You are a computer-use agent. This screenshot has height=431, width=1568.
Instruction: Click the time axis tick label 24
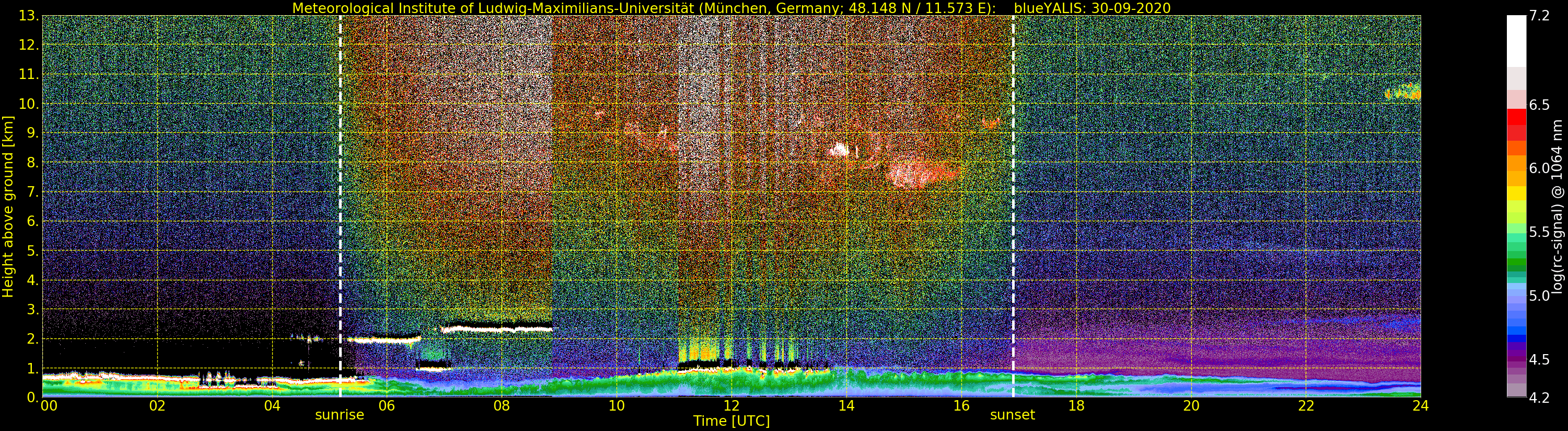[1421, 406]
